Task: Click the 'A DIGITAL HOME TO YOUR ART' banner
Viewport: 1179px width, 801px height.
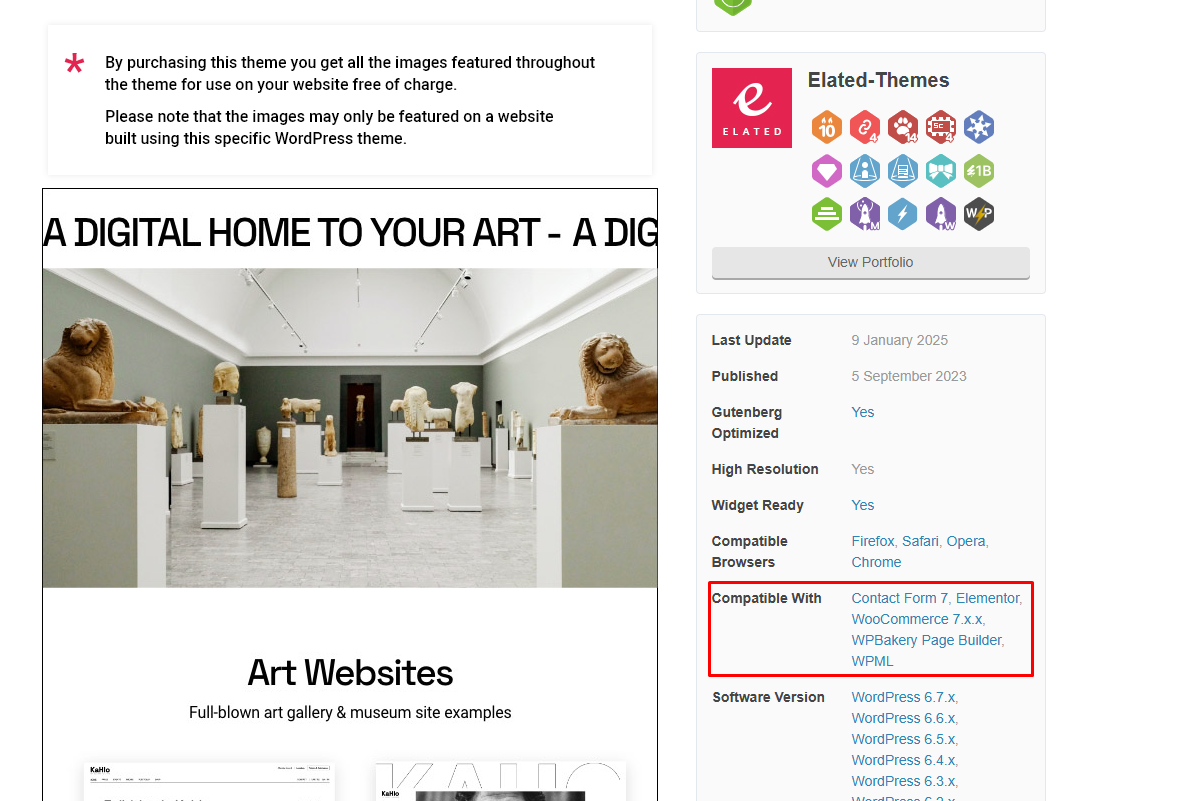Action: [x=350, y=232]
